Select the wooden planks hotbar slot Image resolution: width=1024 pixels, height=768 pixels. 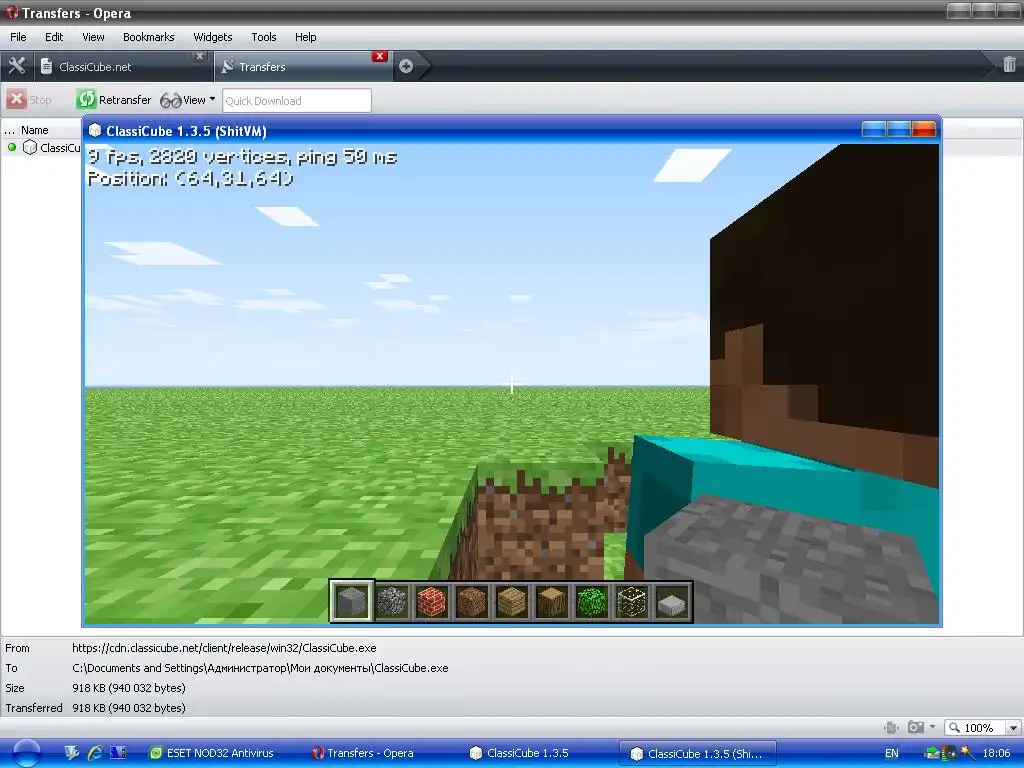[x=511, y=601]
